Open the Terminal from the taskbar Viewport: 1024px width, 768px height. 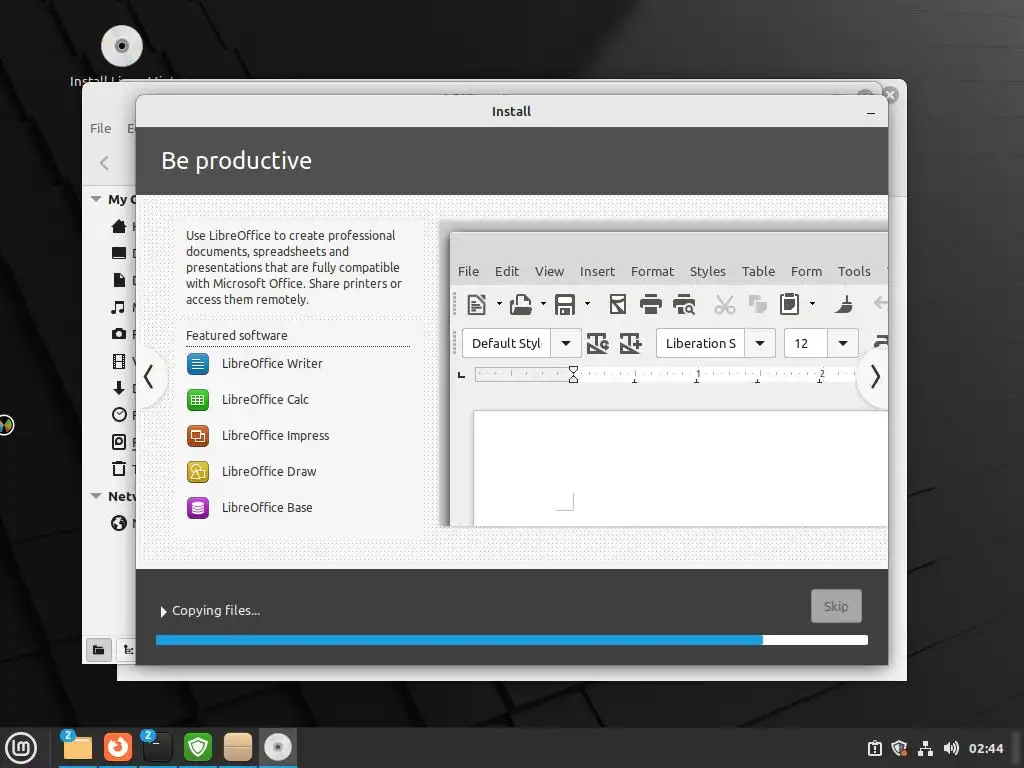click(157, 747)
